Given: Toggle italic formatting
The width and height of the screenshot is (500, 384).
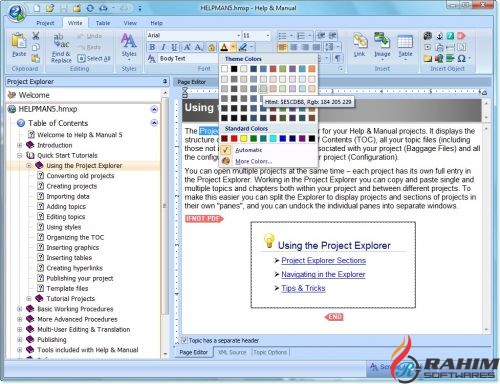Looking at the screenshot, I should [x=163, y=47].
